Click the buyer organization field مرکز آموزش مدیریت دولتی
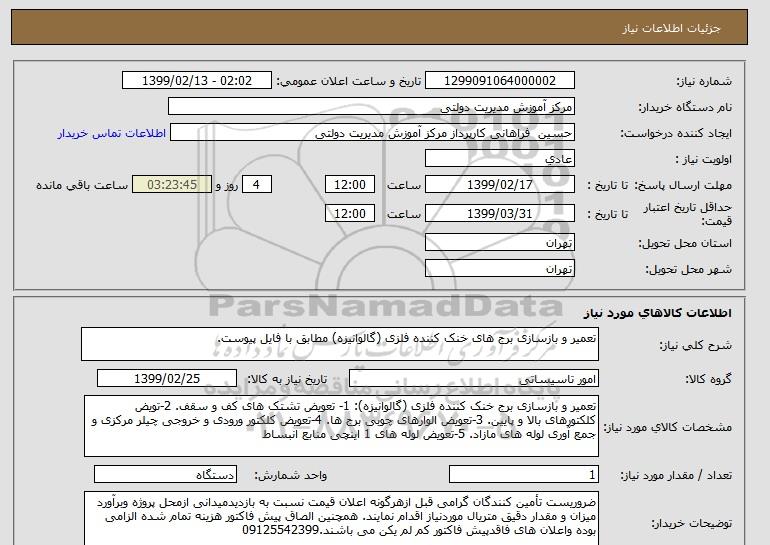Screen dimensions: 770x545 tap(371, 107)
